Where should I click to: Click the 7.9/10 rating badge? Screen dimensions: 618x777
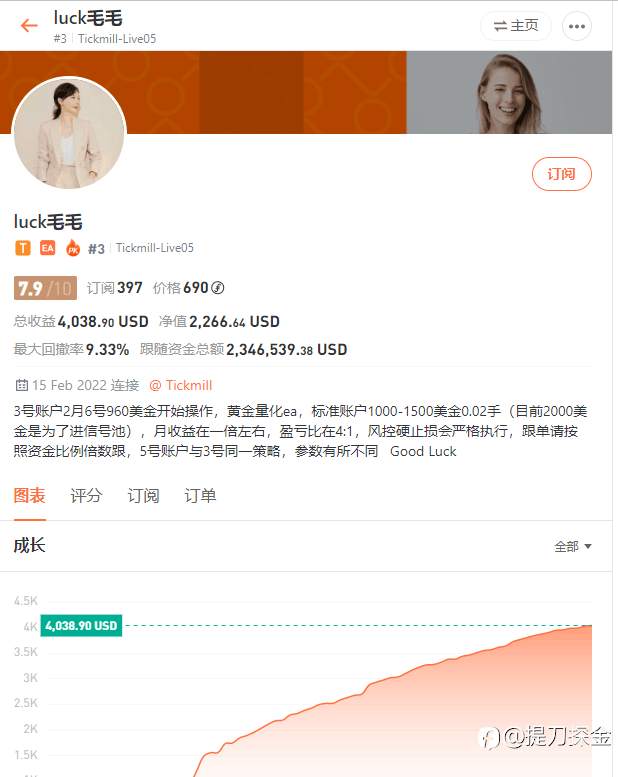pos(45,288)
